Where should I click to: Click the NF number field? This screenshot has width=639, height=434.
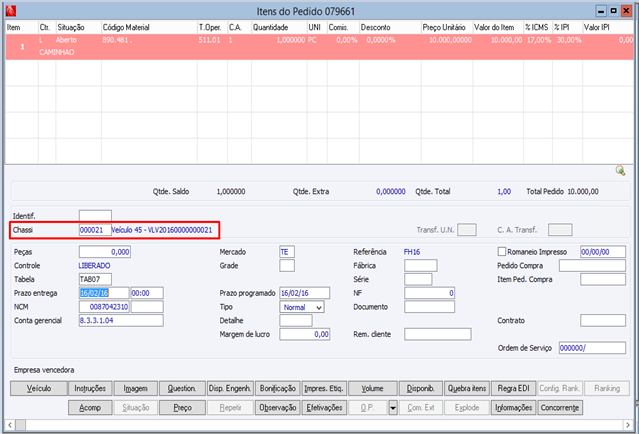tap(429, 293)
